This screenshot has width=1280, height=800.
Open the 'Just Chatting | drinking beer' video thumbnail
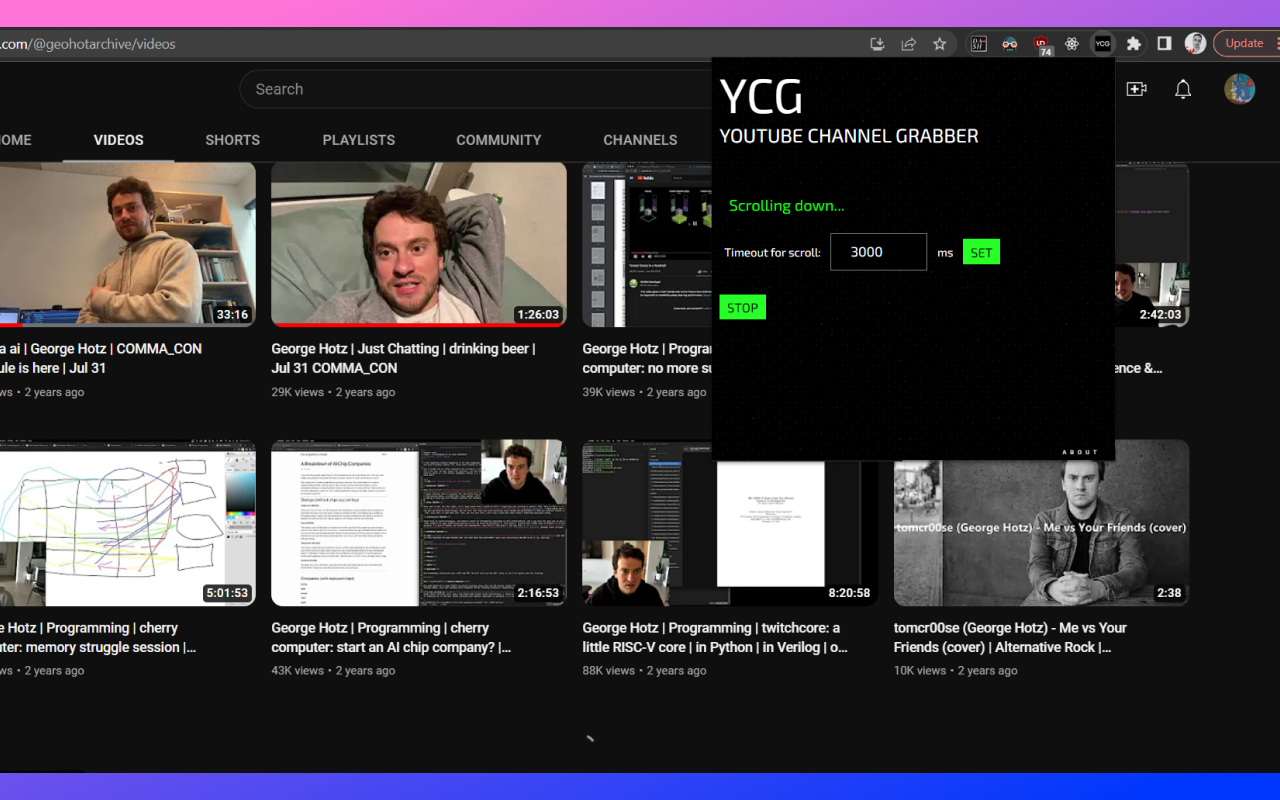(419, 245)
